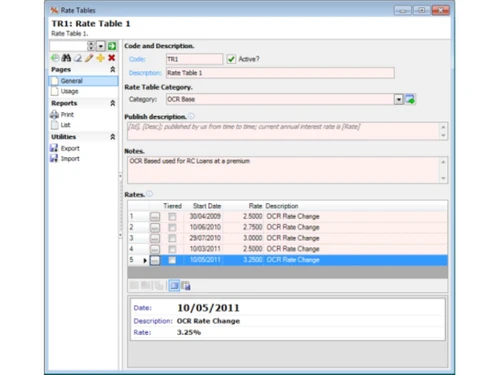500x375 pixels.
Task: Toggle Tiered checkbox for 30/04/2009 row
Action: (172, 217)
